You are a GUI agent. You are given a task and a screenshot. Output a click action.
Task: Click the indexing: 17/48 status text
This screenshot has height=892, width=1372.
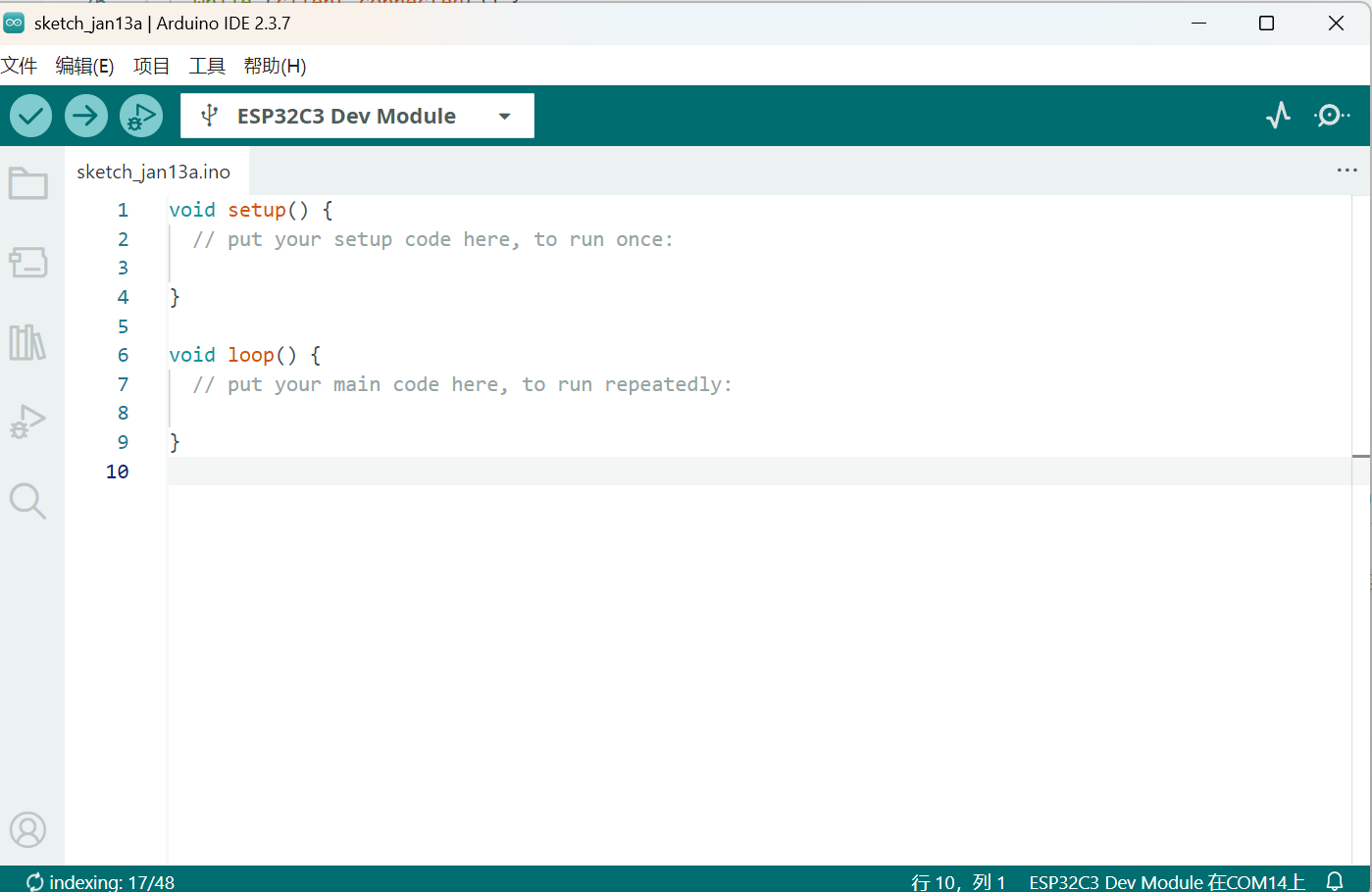pos(112,882)
